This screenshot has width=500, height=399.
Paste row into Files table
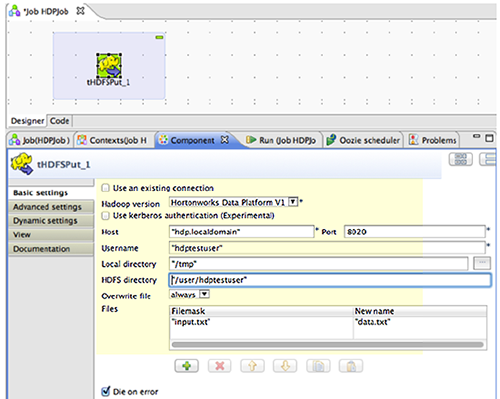tap(351, 366)
